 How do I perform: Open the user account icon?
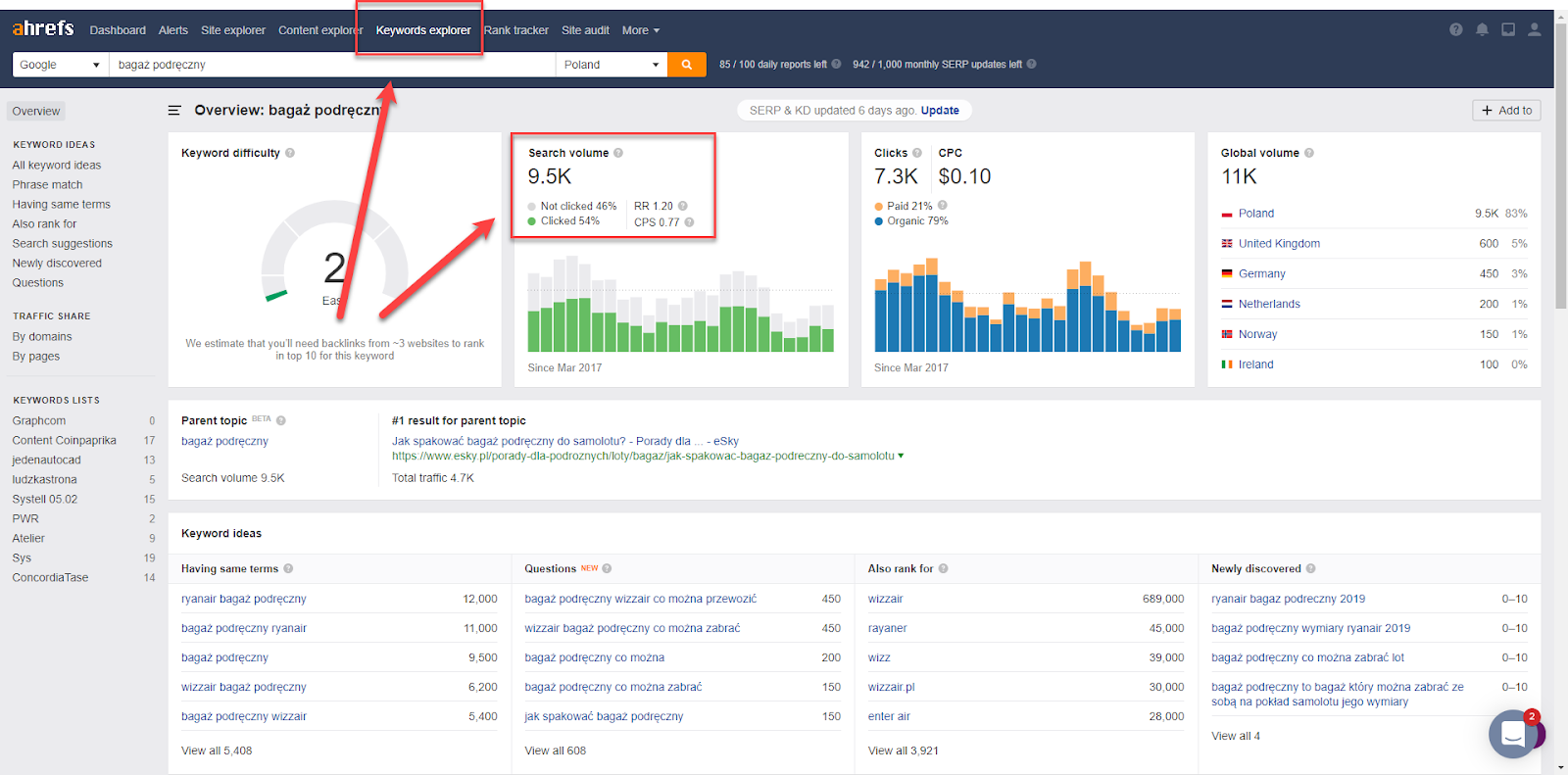pos(1535,29)
